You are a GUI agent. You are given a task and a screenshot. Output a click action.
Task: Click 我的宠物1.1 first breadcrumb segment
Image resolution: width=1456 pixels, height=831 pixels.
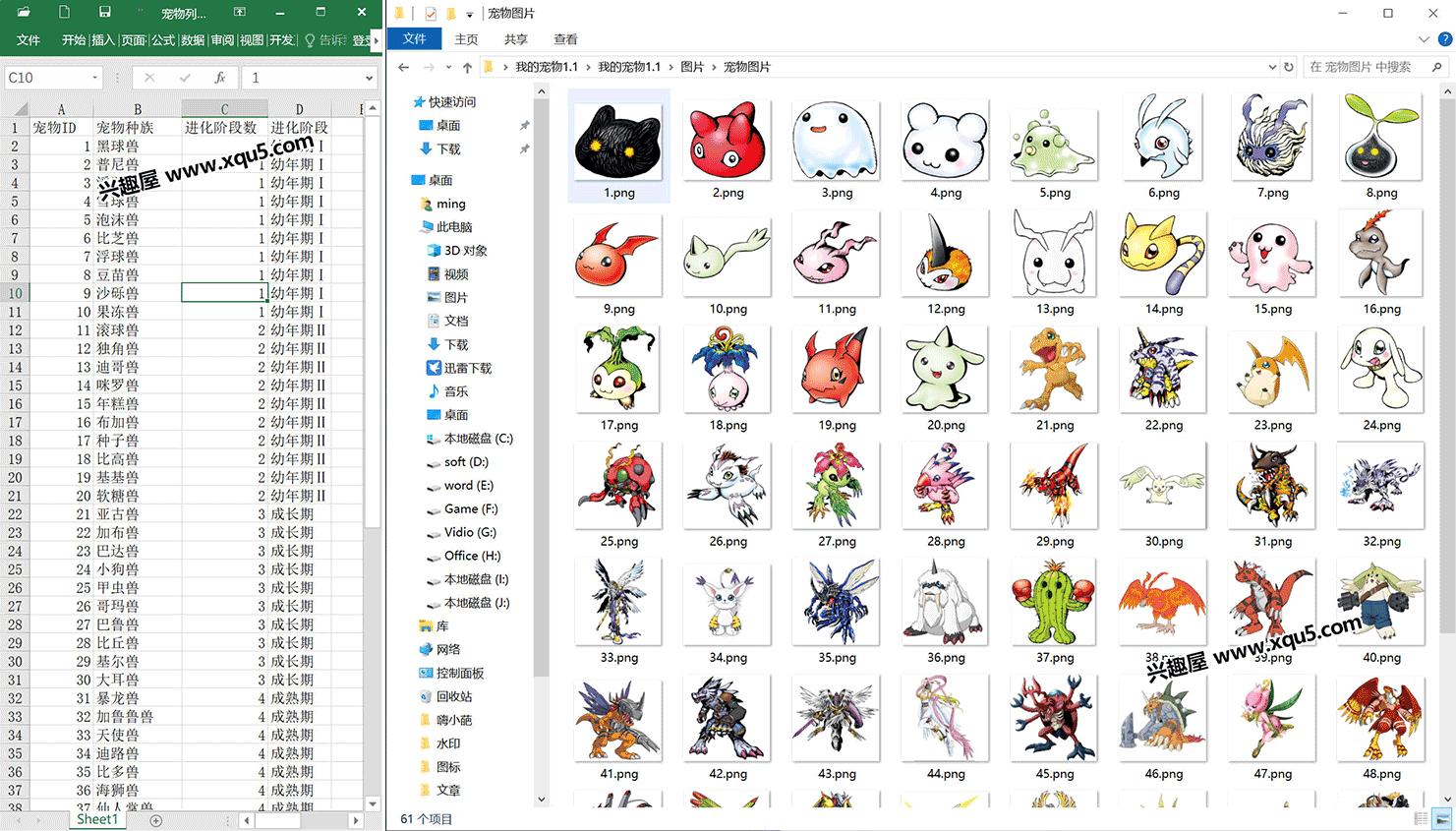(x=547, y=67)
